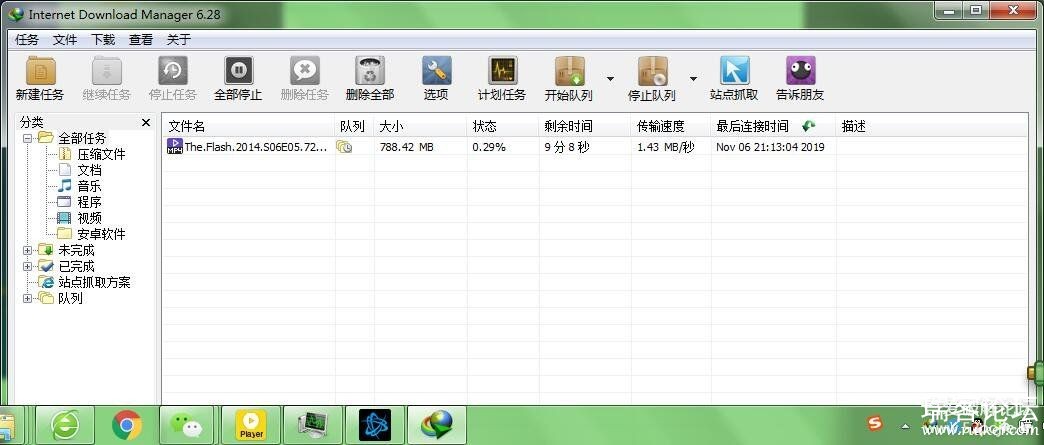Click the 删除任务 toolbar icon
Image resolution: width=1044 pixels, height=445 pixels.
click(305, 71)
